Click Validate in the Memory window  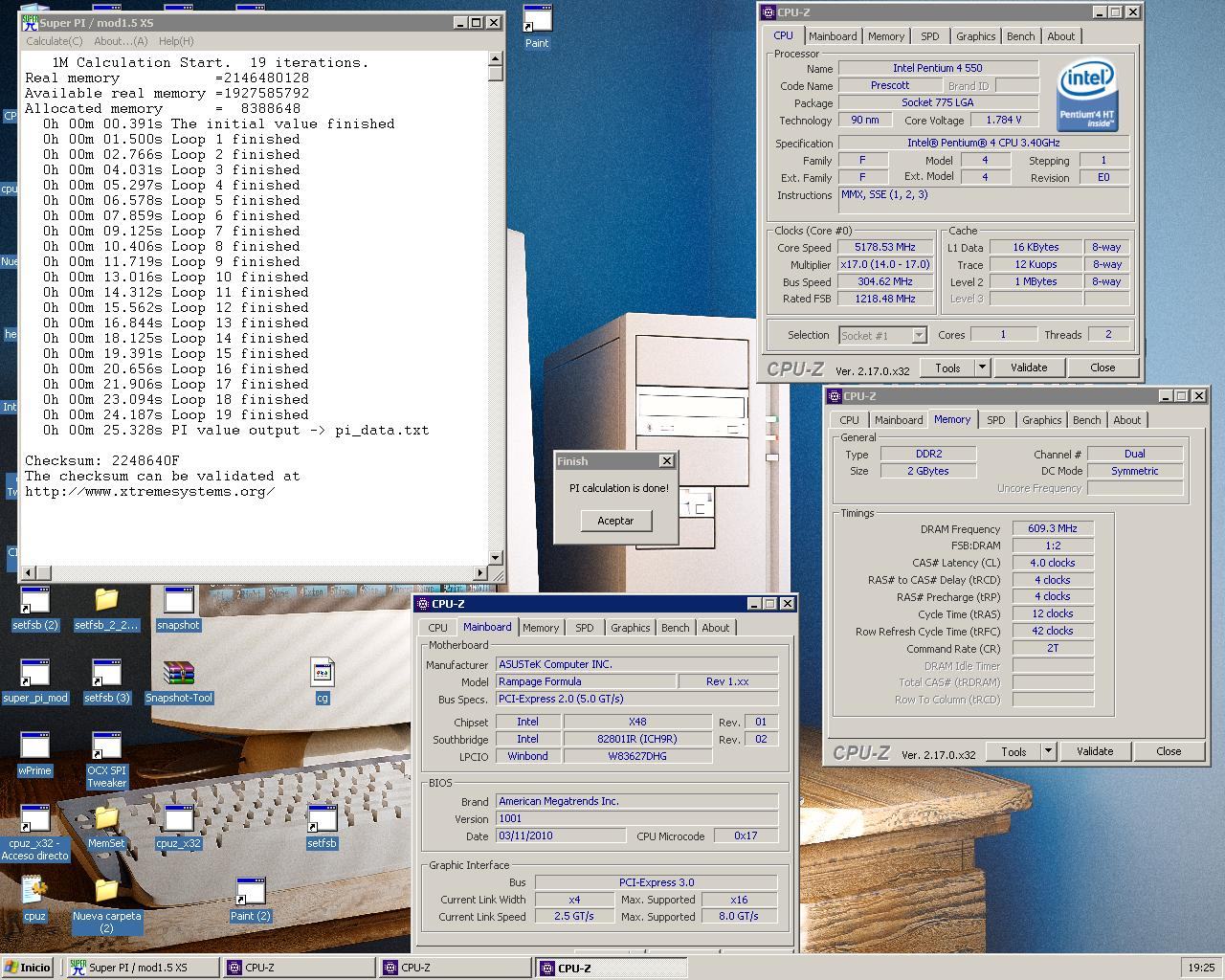(x=1095, y=751)
